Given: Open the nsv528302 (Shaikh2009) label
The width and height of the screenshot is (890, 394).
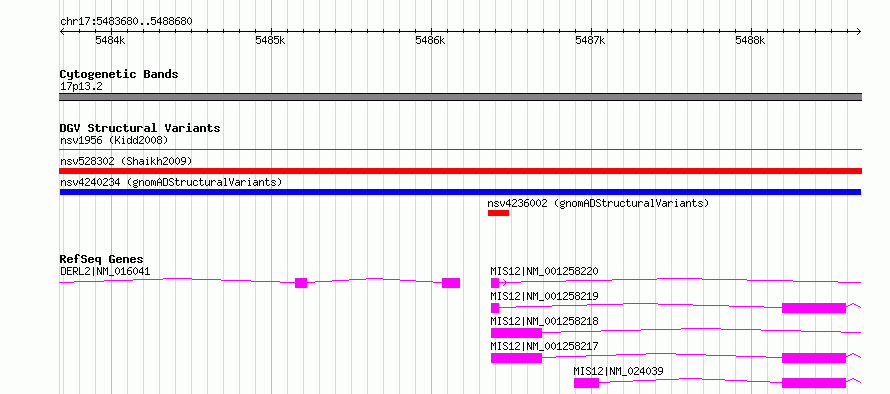Looking at the screenshot, I should point(126,161).
